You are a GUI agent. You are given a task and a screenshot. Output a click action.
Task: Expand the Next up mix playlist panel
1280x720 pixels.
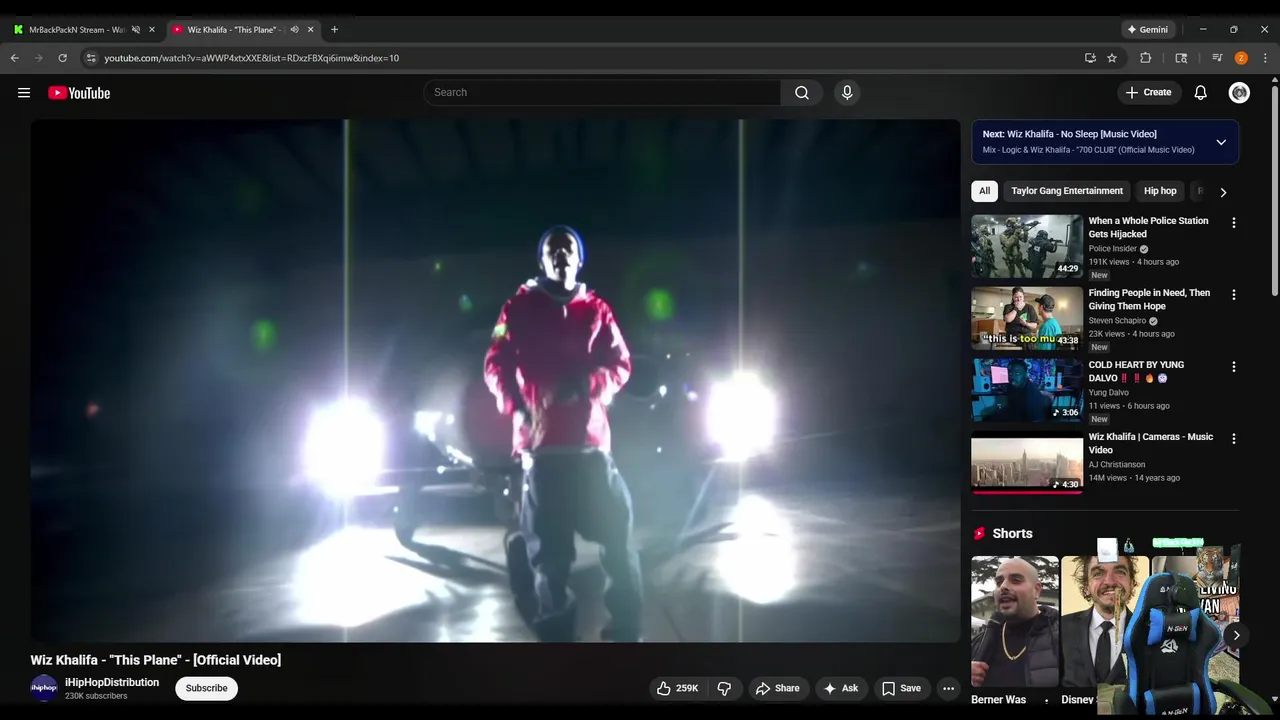(1221, 142)
